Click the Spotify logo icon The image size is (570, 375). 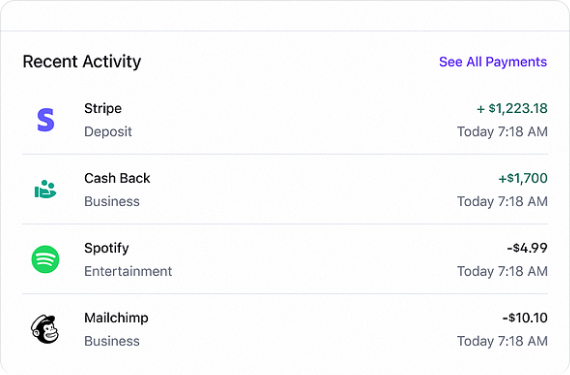tap(45, 259)
